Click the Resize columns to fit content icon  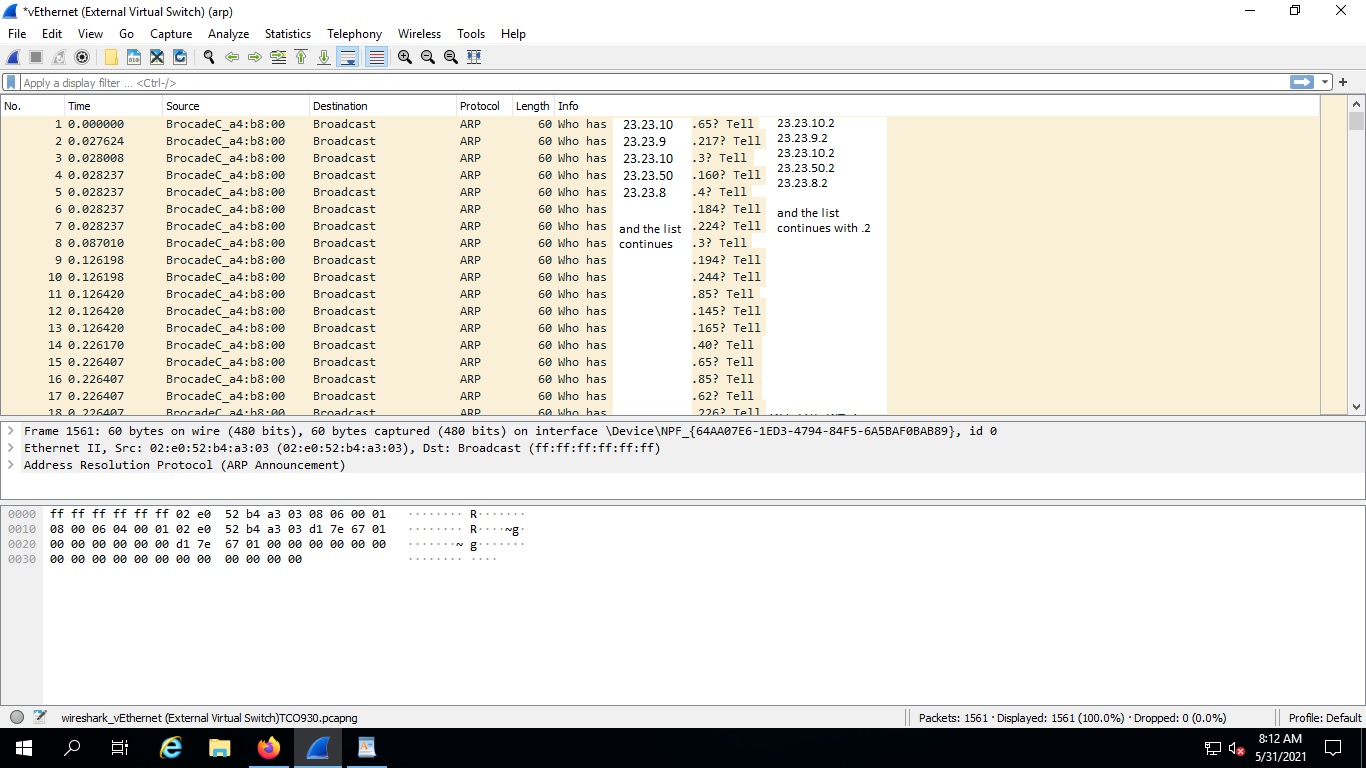point(474,57)
